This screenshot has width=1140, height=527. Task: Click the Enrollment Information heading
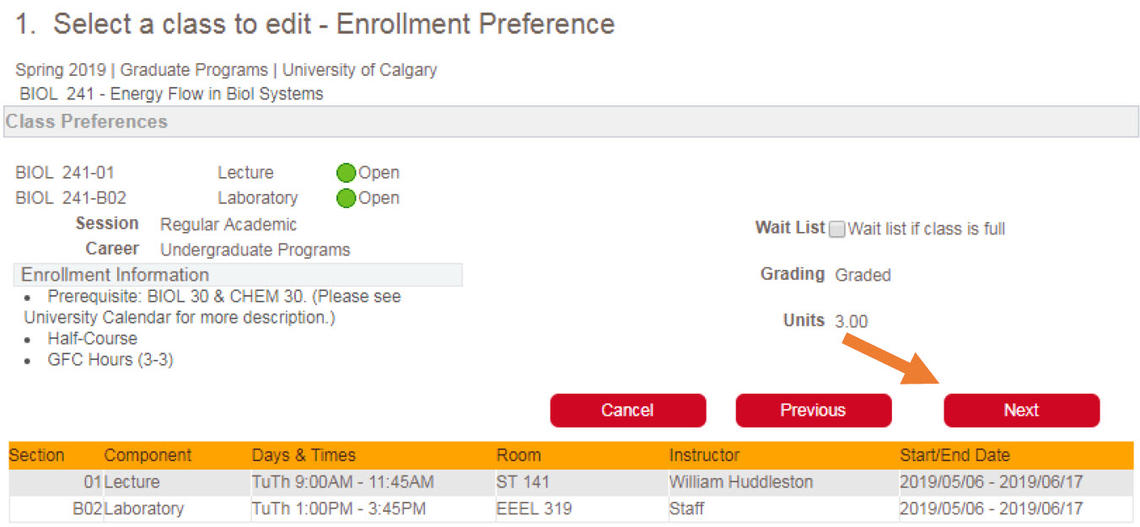(x=238, y=275)
